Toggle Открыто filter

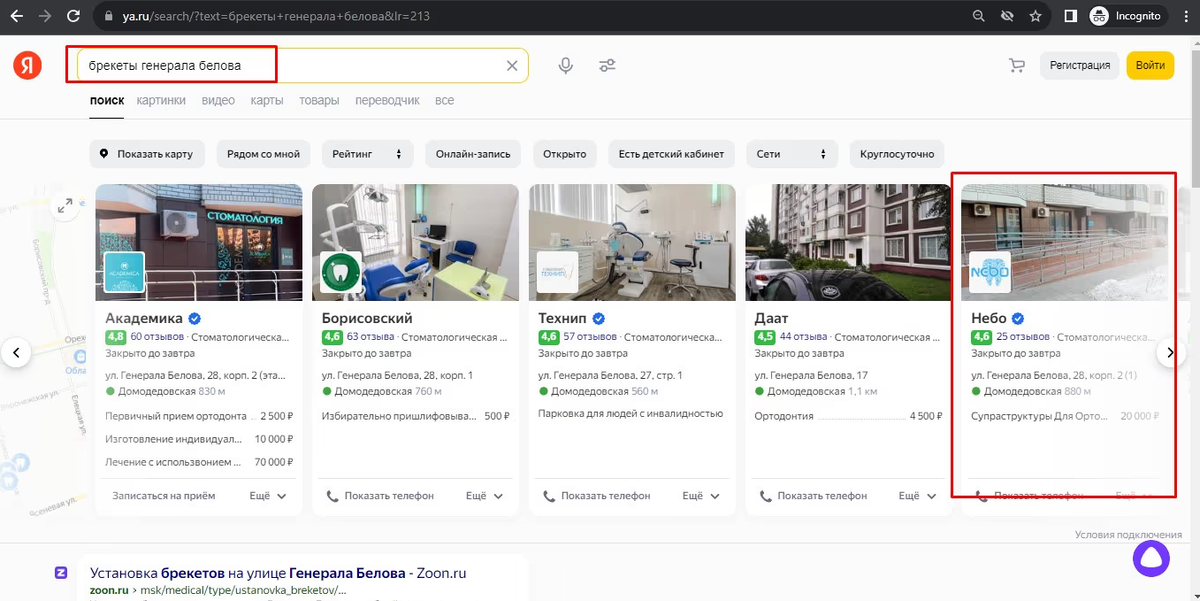coord(565,154)
